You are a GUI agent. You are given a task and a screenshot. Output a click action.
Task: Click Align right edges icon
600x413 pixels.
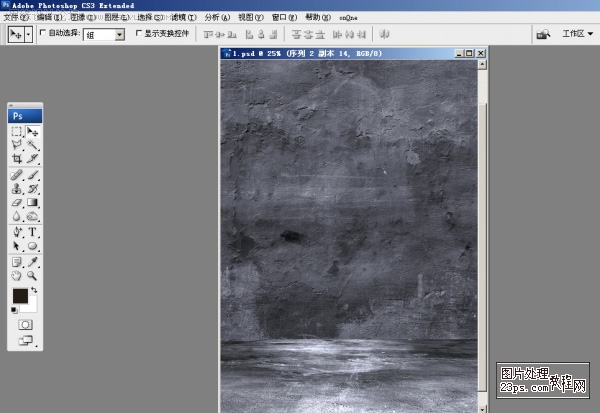[273, 34]
